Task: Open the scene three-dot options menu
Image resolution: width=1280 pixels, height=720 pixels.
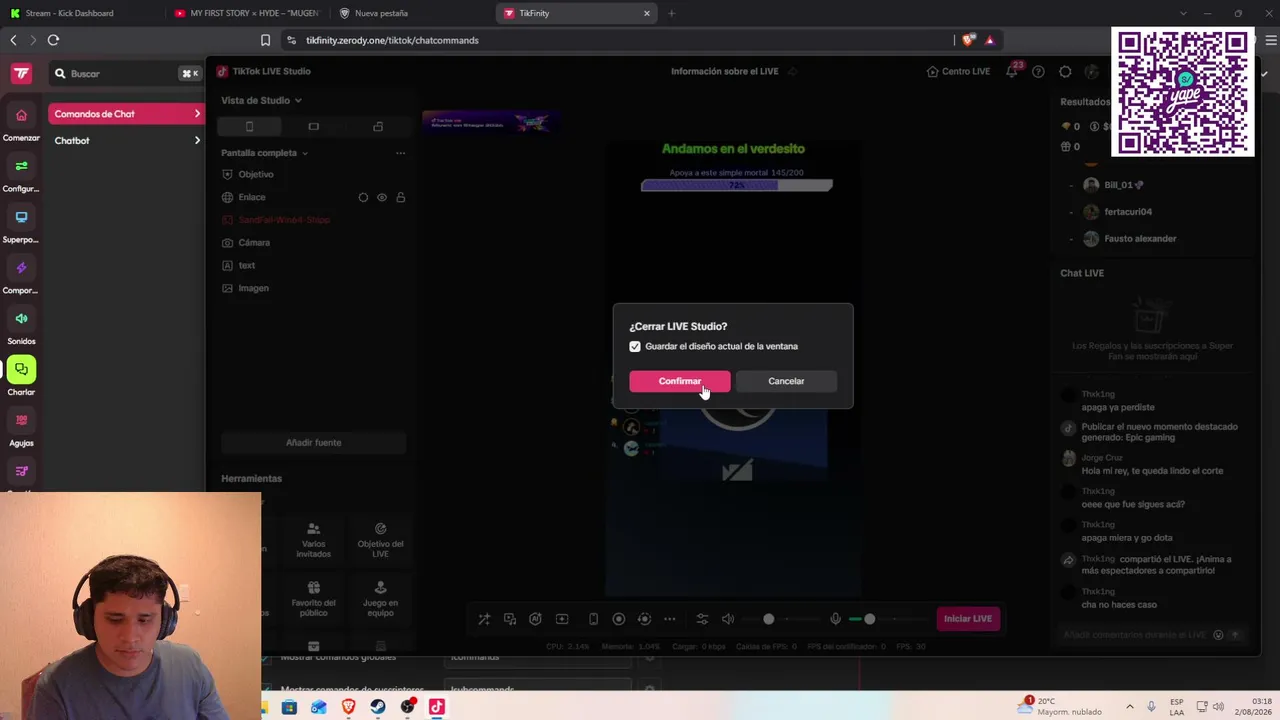Action: [x=400, y=153]
